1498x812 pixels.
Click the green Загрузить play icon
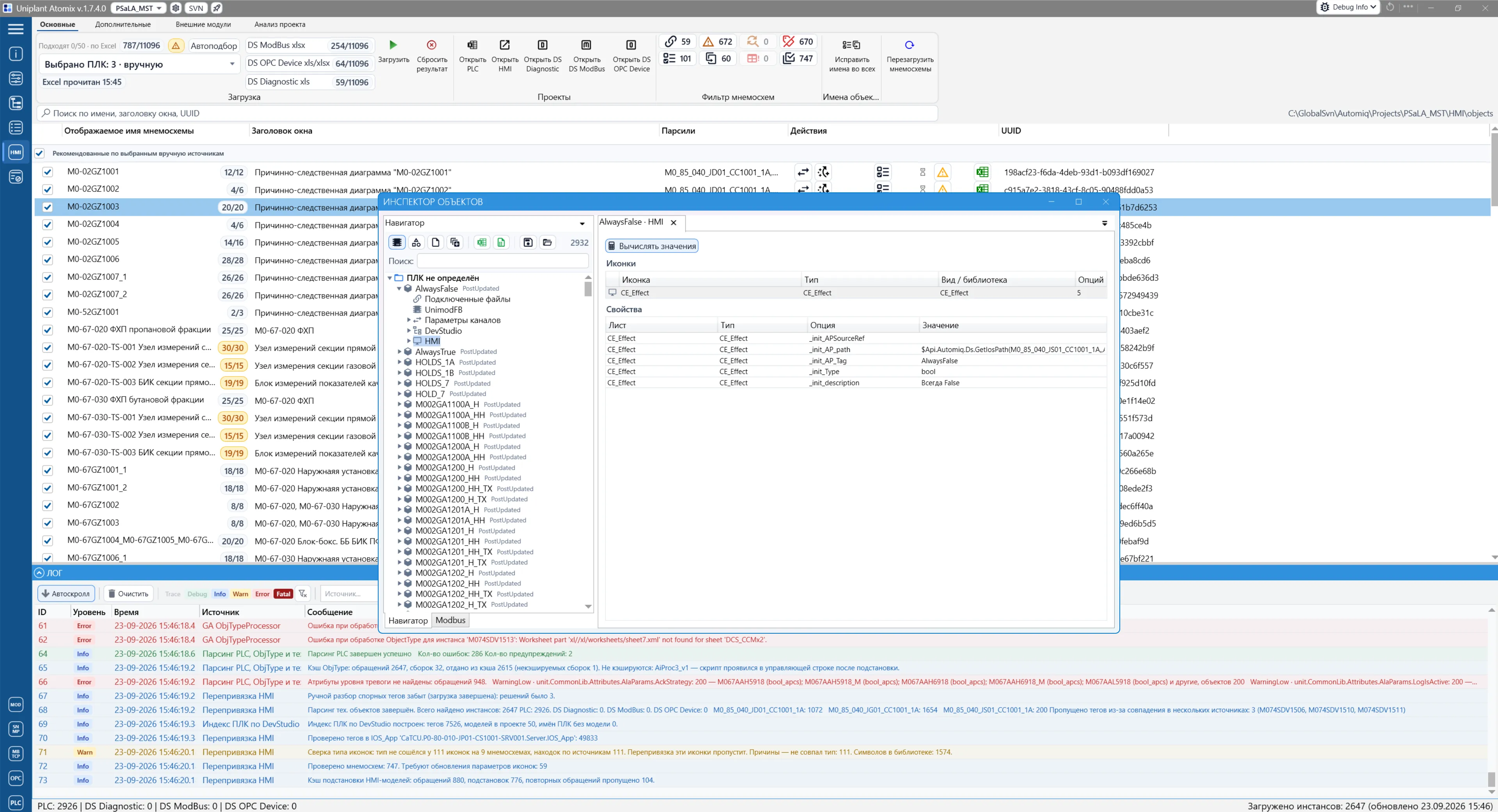393,45
